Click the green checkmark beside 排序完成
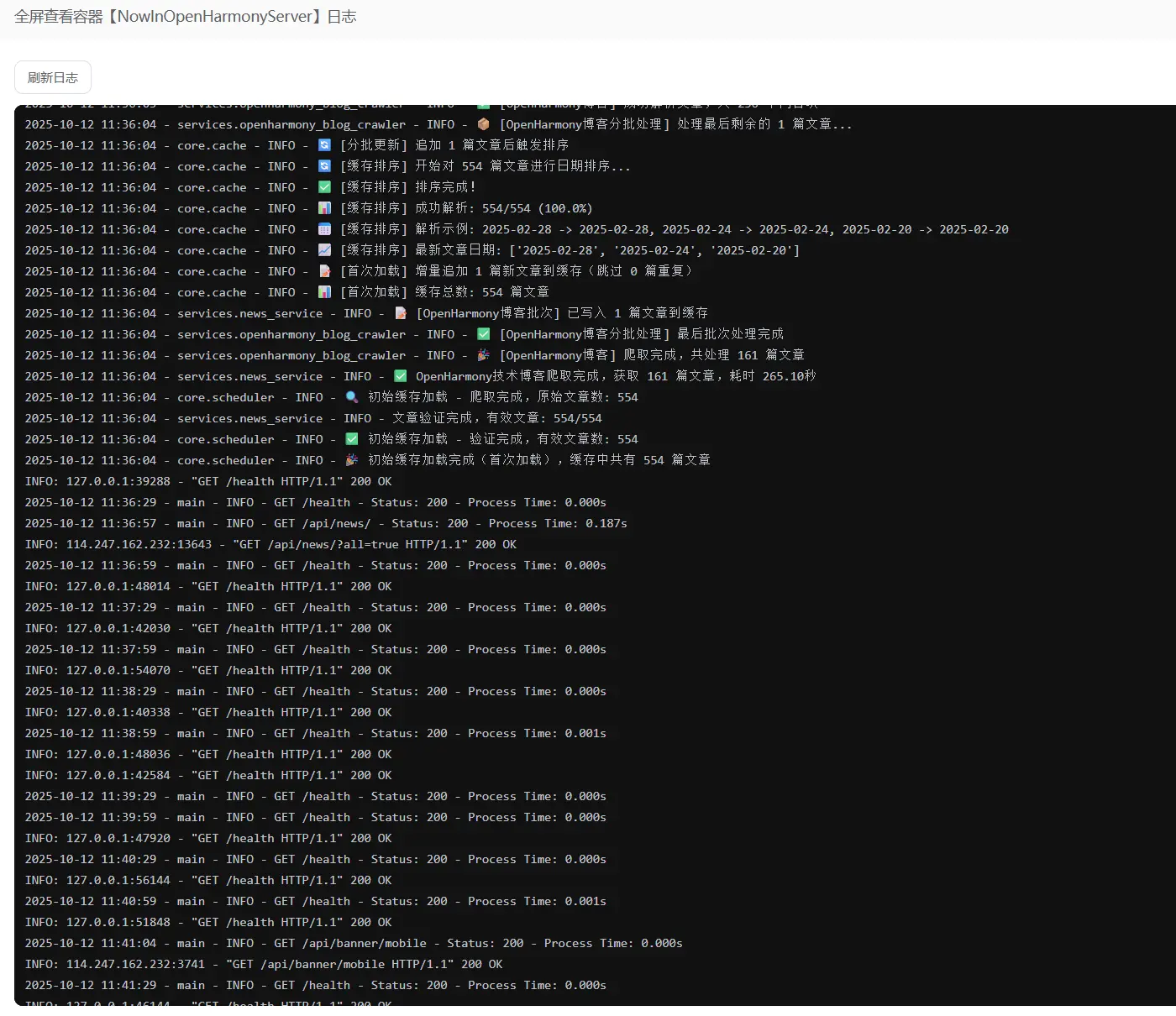 324,187
